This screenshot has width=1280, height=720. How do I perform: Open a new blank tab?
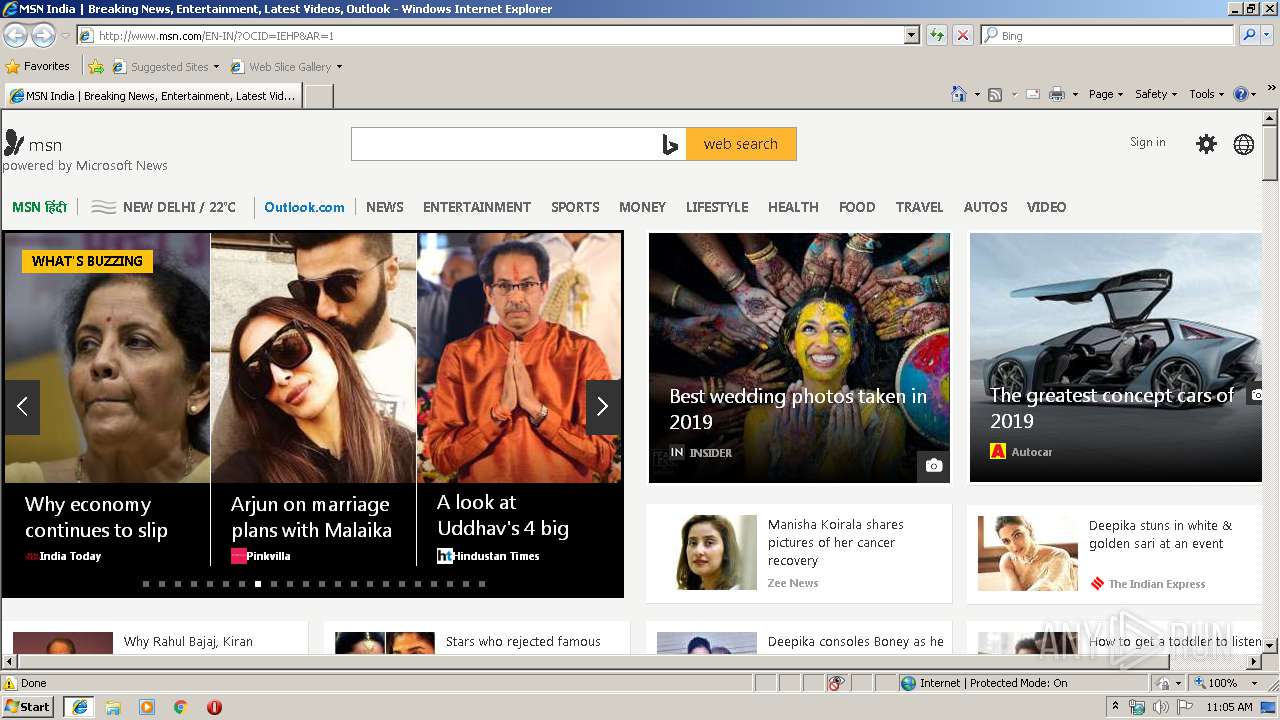318,96
